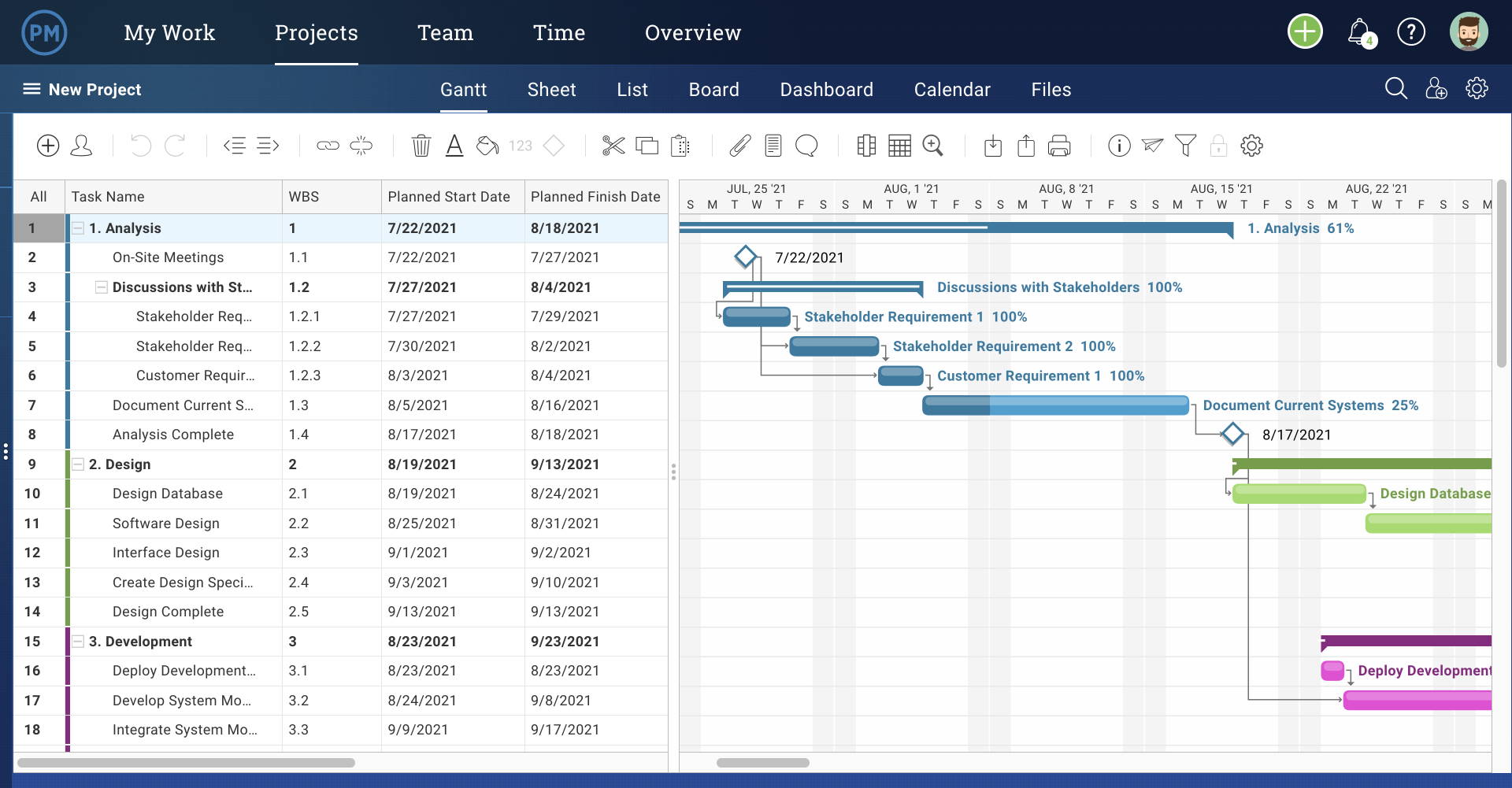Insert a milestone using the diamond icon

[554, 145]
